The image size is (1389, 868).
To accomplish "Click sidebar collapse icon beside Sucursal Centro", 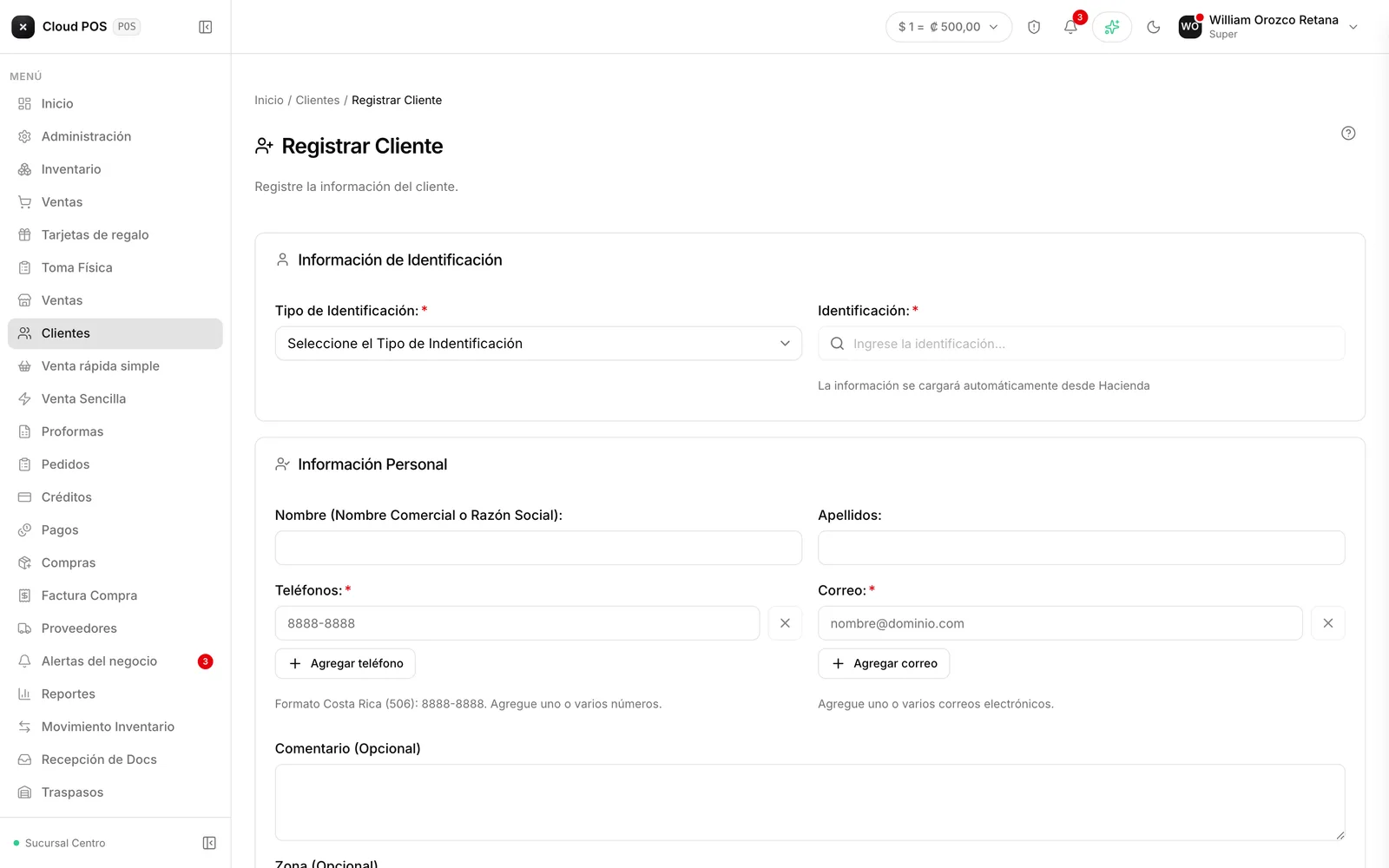I will tap(209, 843).
